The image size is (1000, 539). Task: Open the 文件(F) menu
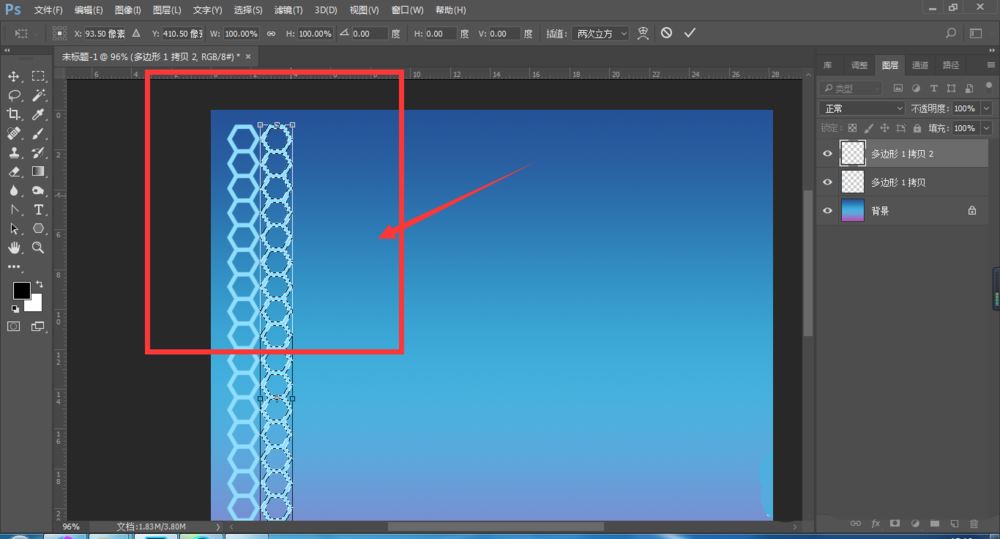click(48, 10)
